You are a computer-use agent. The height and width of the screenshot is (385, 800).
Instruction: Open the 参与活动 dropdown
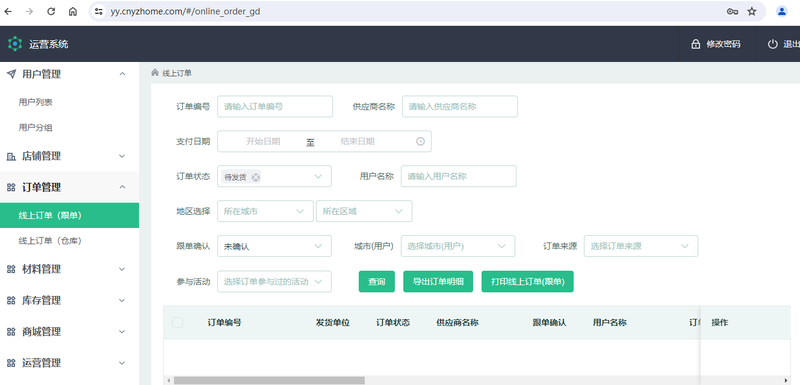274,281
